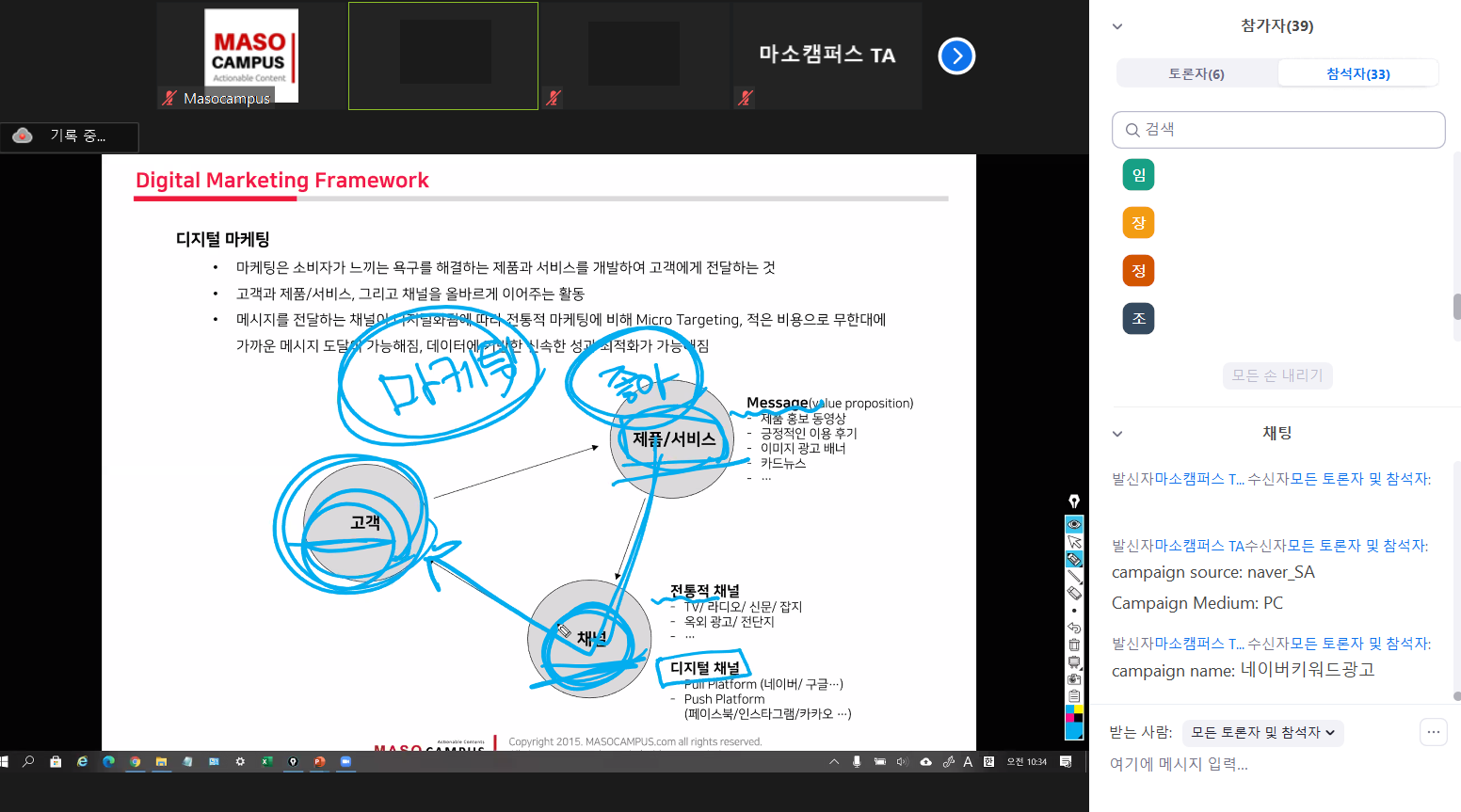Click the whiteboard easel icon
1461x812 pixels.
(1074, 661)
